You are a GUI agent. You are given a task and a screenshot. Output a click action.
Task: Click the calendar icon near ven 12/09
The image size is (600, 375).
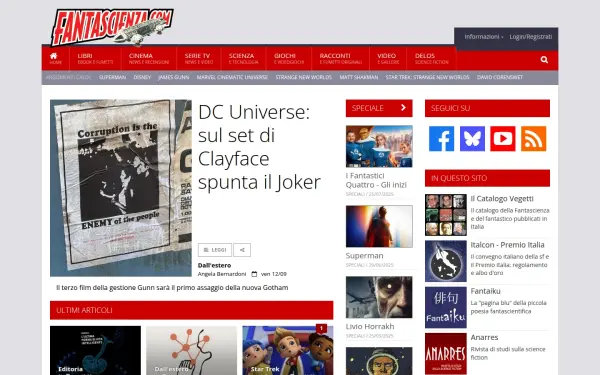254,274
